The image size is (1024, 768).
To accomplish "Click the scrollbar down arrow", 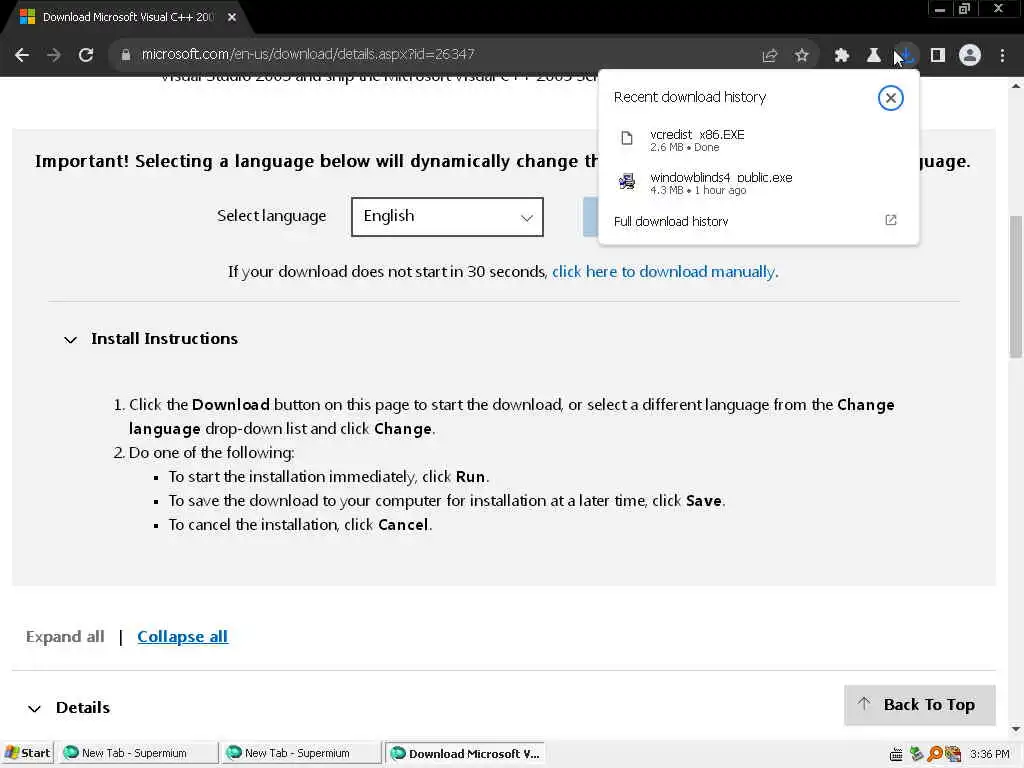I will point(1016,729).
